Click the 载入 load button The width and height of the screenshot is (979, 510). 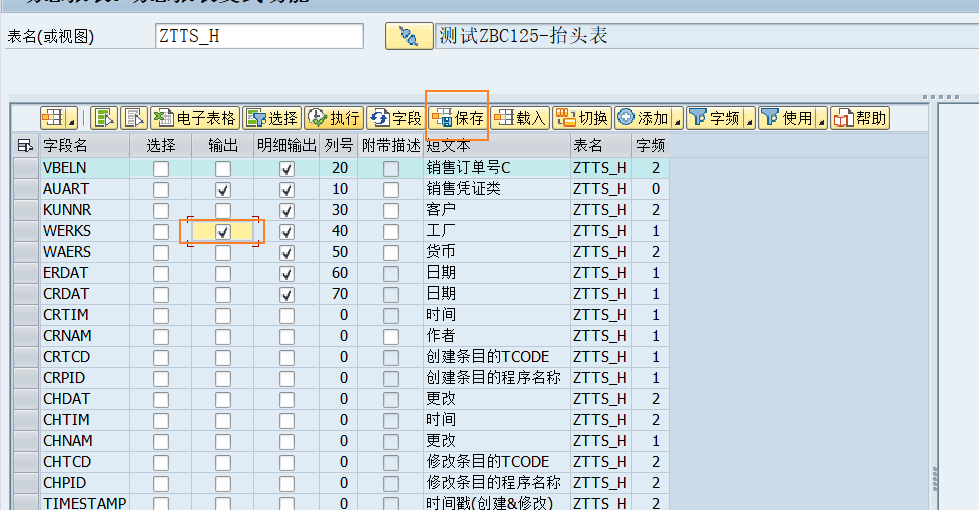click(x=520, y=118)
